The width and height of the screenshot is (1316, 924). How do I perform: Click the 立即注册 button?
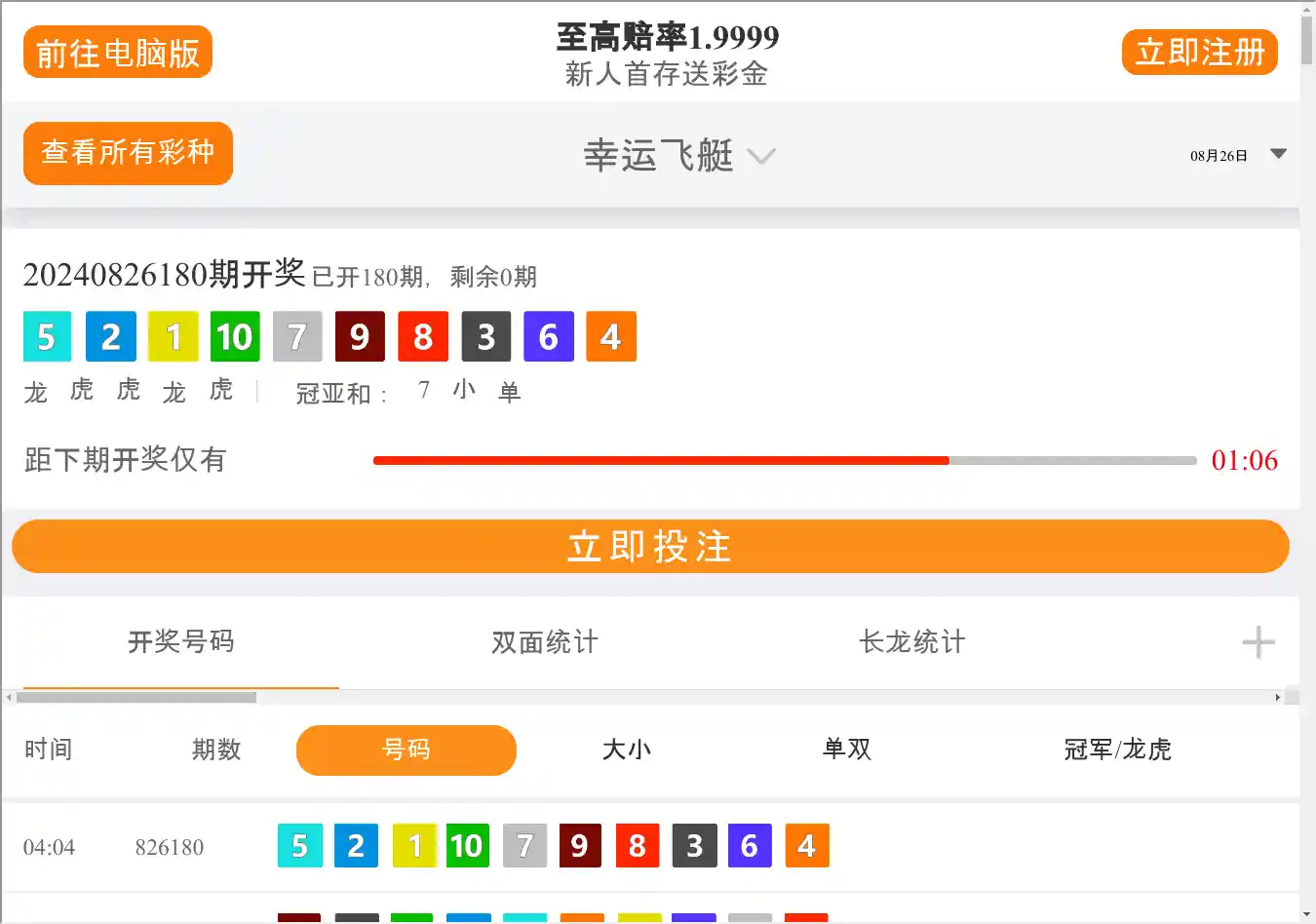[1199, 53]
